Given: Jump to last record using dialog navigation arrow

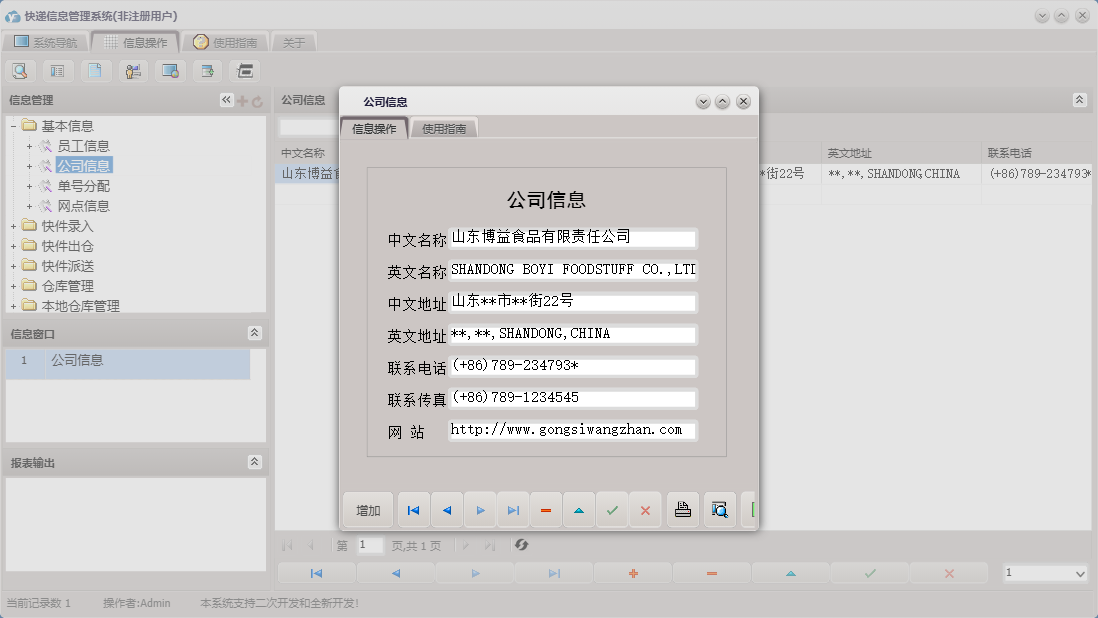Looking at the screenshot, I should tap(513, 510).
